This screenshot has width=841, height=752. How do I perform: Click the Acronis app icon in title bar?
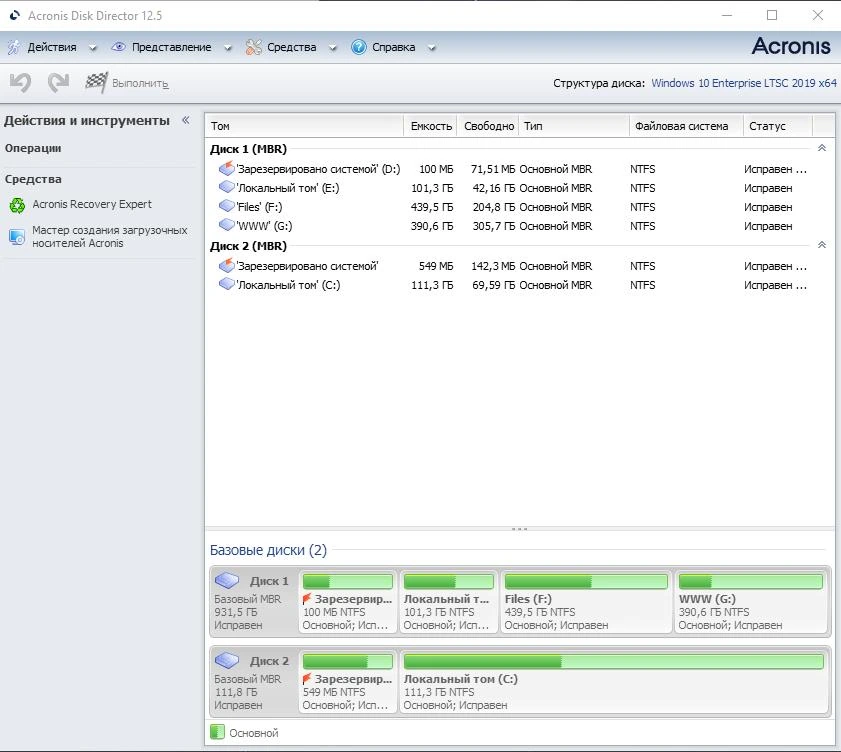14,16
